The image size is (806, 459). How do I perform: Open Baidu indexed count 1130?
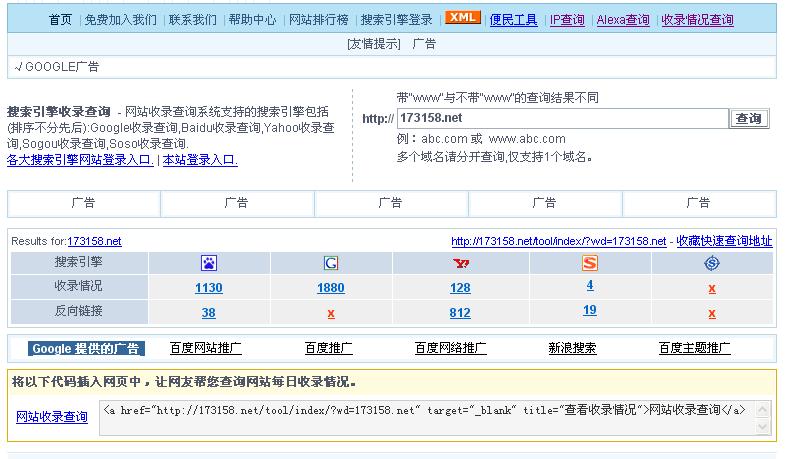209,288
